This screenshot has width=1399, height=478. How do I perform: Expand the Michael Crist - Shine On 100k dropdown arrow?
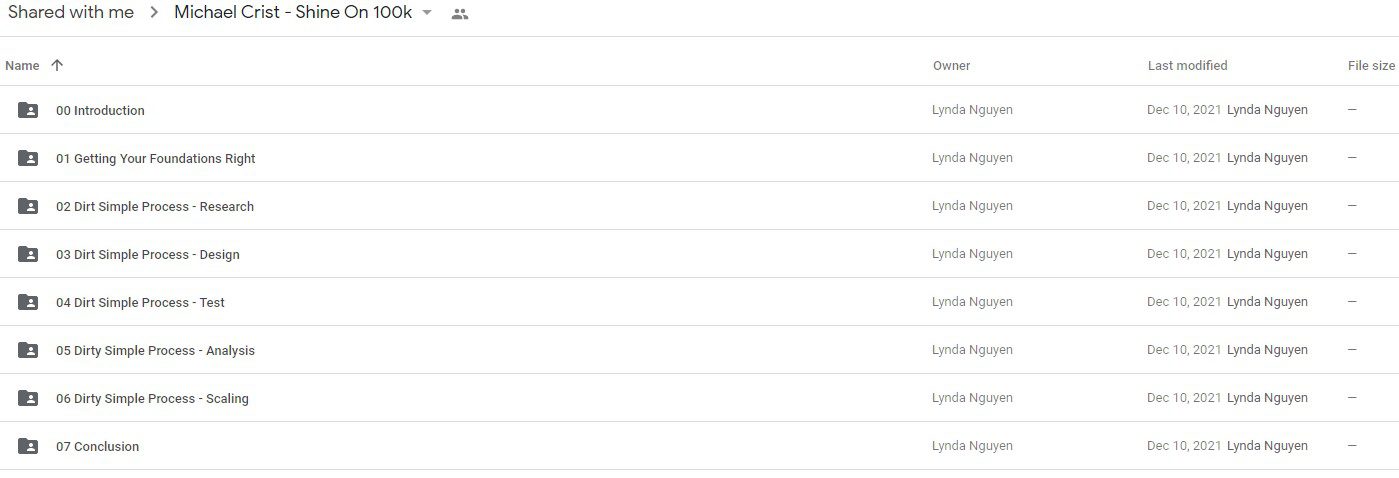tap(427, 13)
